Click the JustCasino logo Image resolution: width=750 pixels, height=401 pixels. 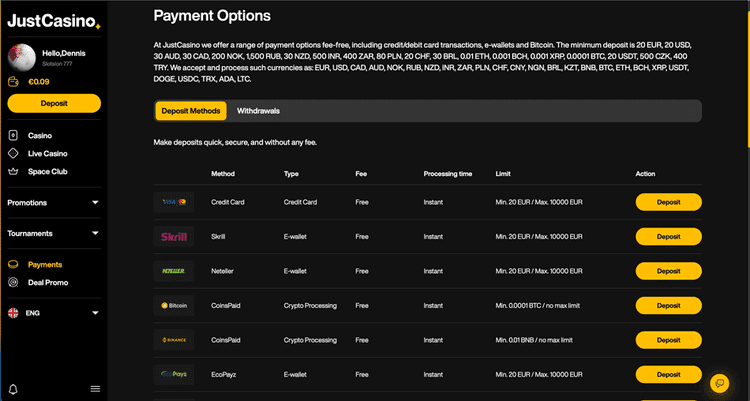click(x=54, y=21)
